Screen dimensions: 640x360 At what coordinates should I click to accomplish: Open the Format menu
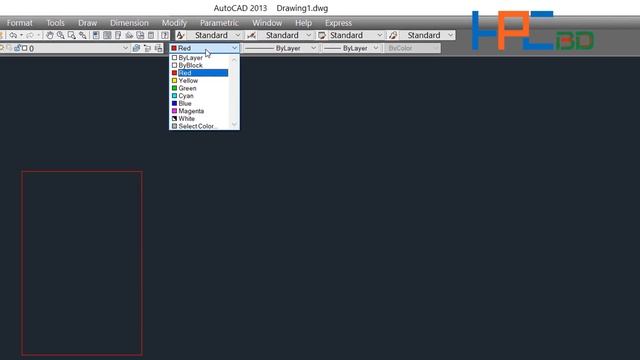[x=20, y=23]
